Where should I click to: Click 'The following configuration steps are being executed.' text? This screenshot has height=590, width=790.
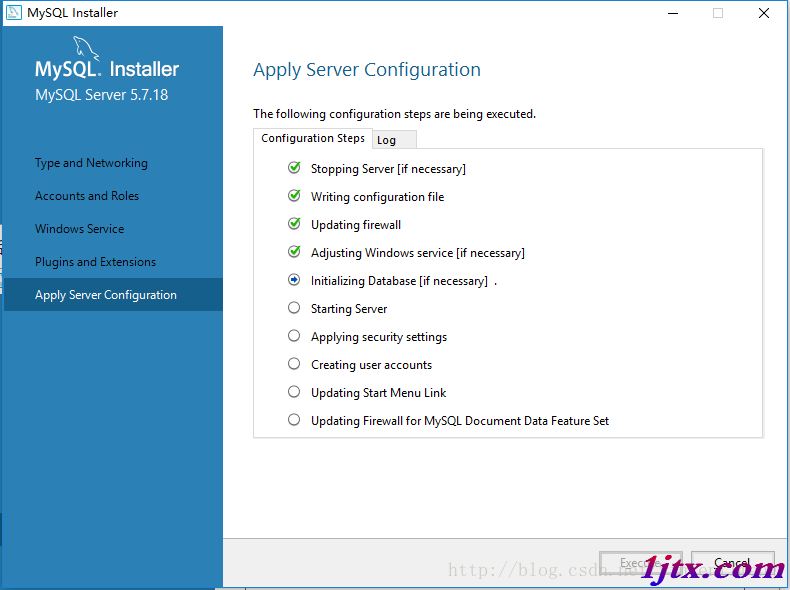(394, 114)
